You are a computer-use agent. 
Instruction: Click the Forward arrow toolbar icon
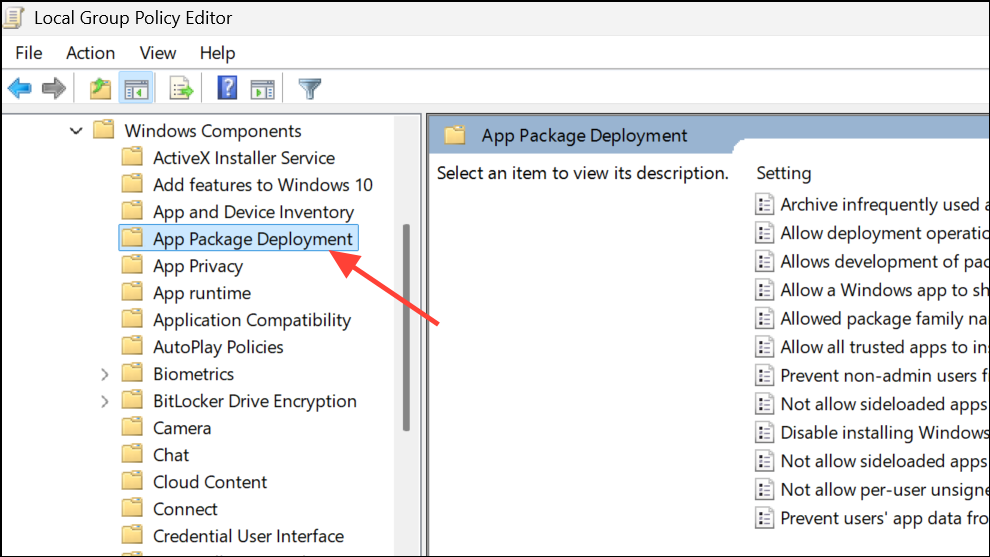coord(53,89)
